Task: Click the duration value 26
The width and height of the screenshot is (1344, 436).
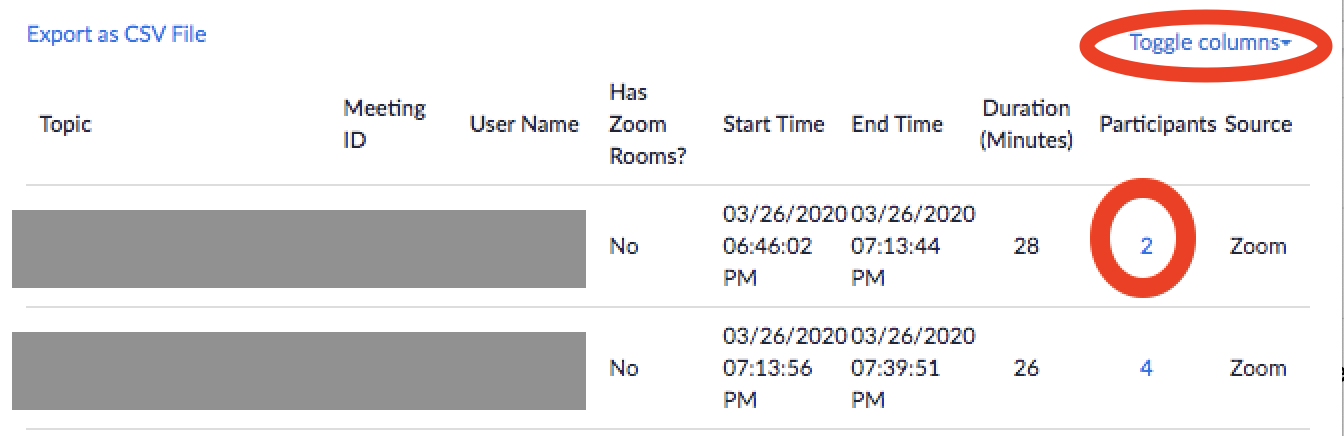Action: (x=1026, y=368)
